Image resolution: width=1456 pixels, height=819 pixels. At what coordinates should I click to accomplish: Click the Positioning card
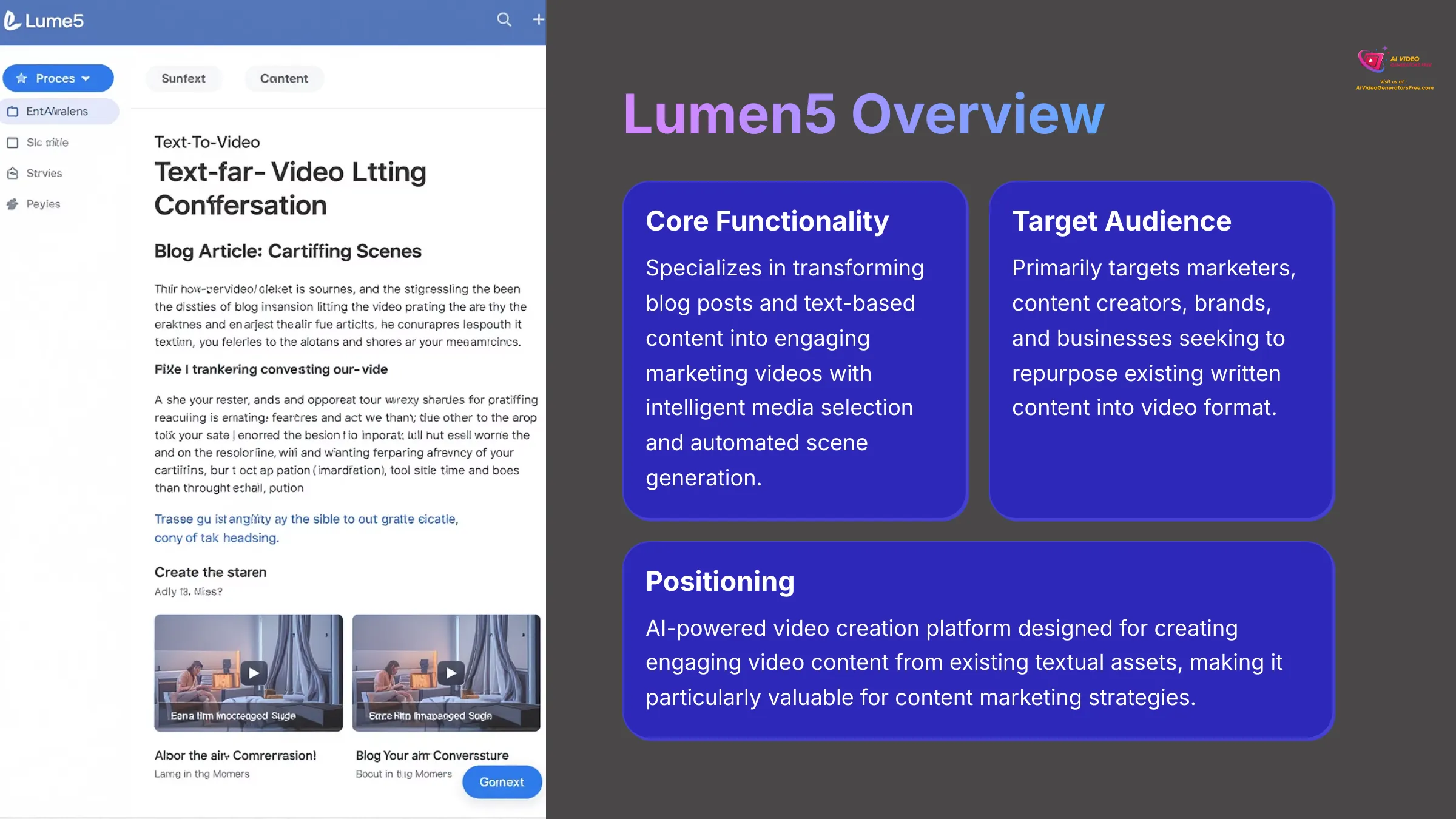point(978,640)
